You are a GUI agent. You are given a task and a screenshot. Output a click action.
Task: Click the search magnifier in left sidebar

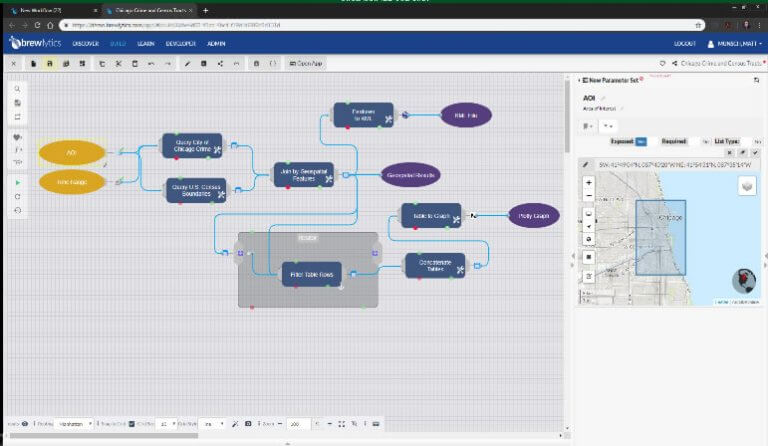[18, 89]
